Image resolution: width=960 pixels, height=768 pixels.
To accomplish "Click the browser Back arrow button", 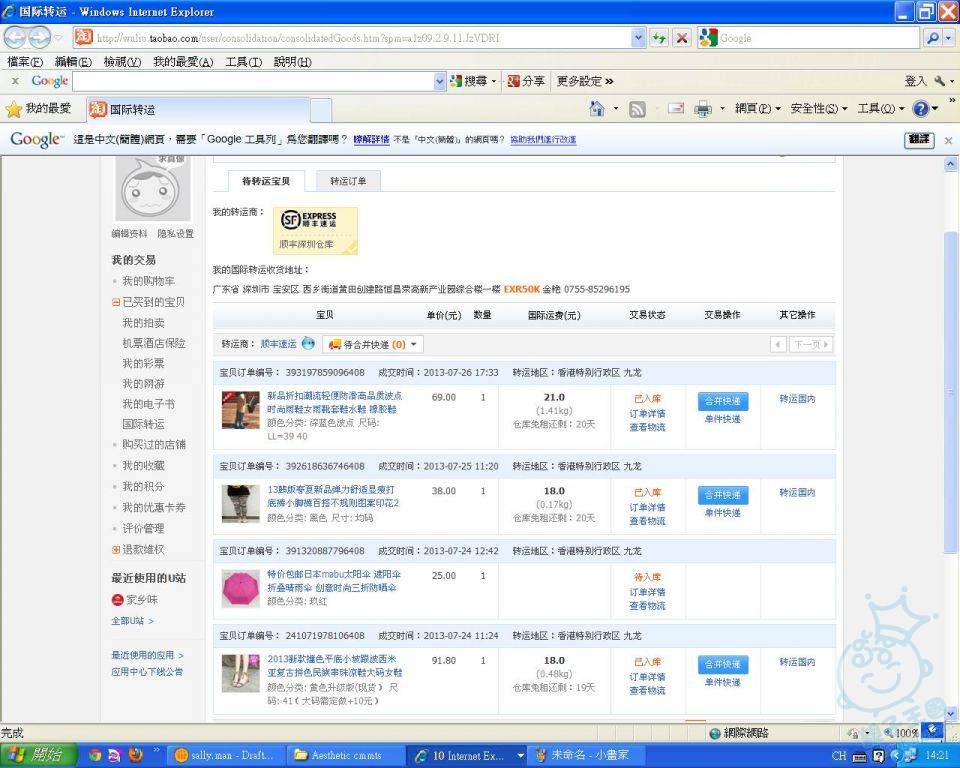I will point(15,38).
